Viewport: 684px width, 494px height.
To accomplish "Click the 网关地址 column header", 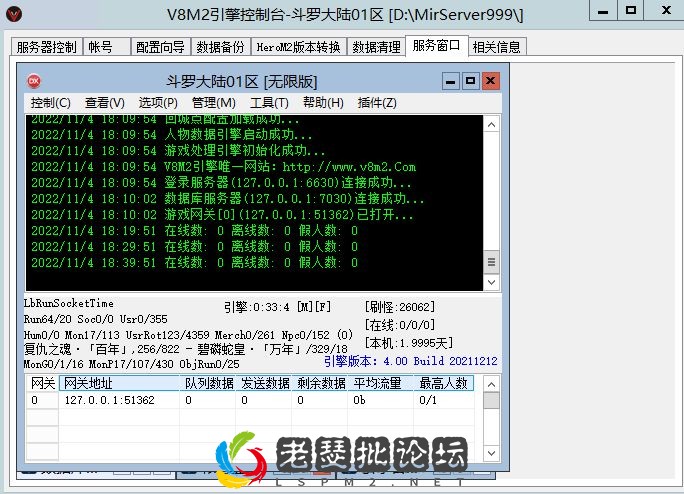I will coord(119,384).
